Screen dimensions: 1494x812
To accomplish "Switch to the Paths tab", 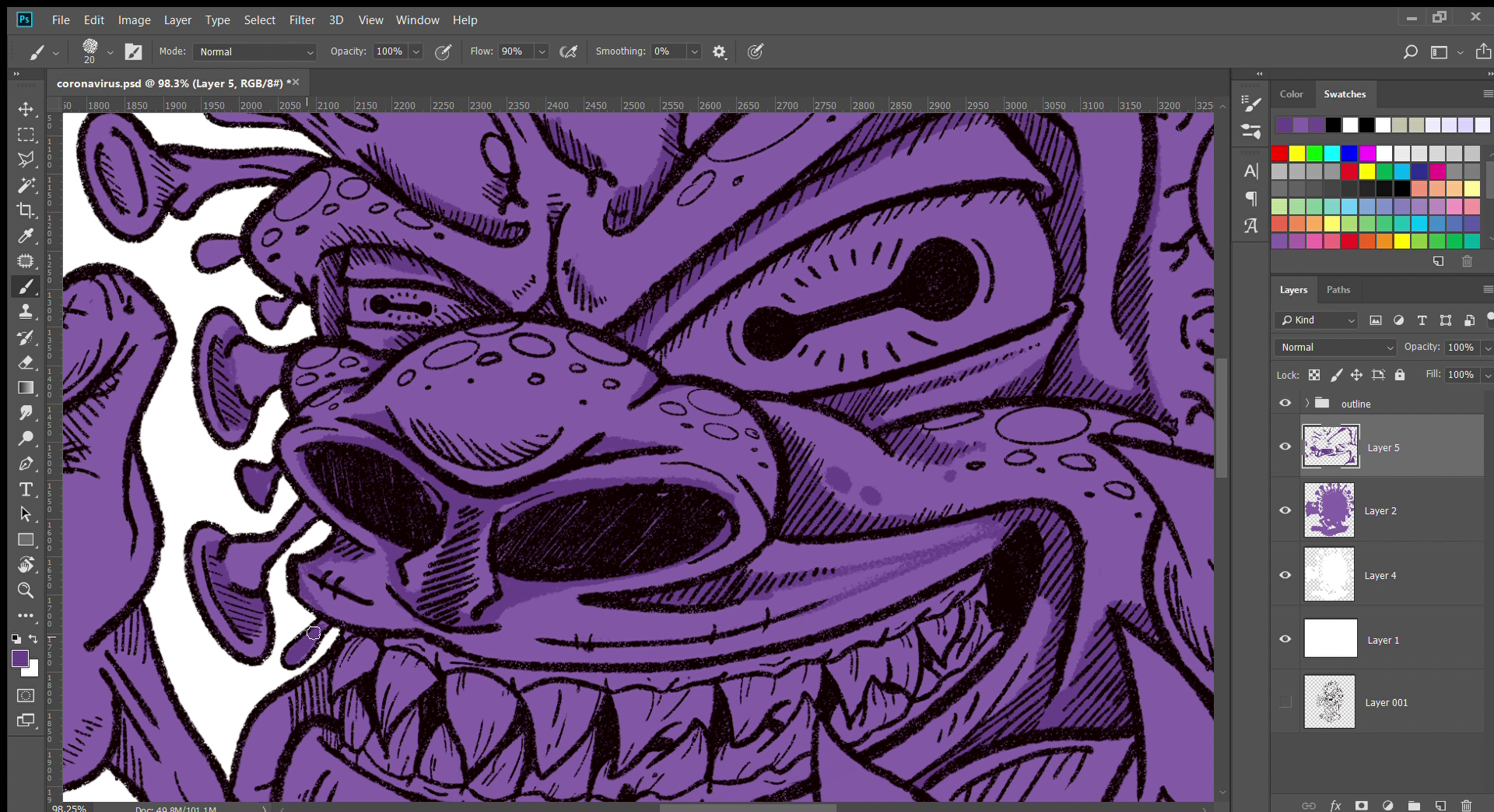I will [1338, 290].
